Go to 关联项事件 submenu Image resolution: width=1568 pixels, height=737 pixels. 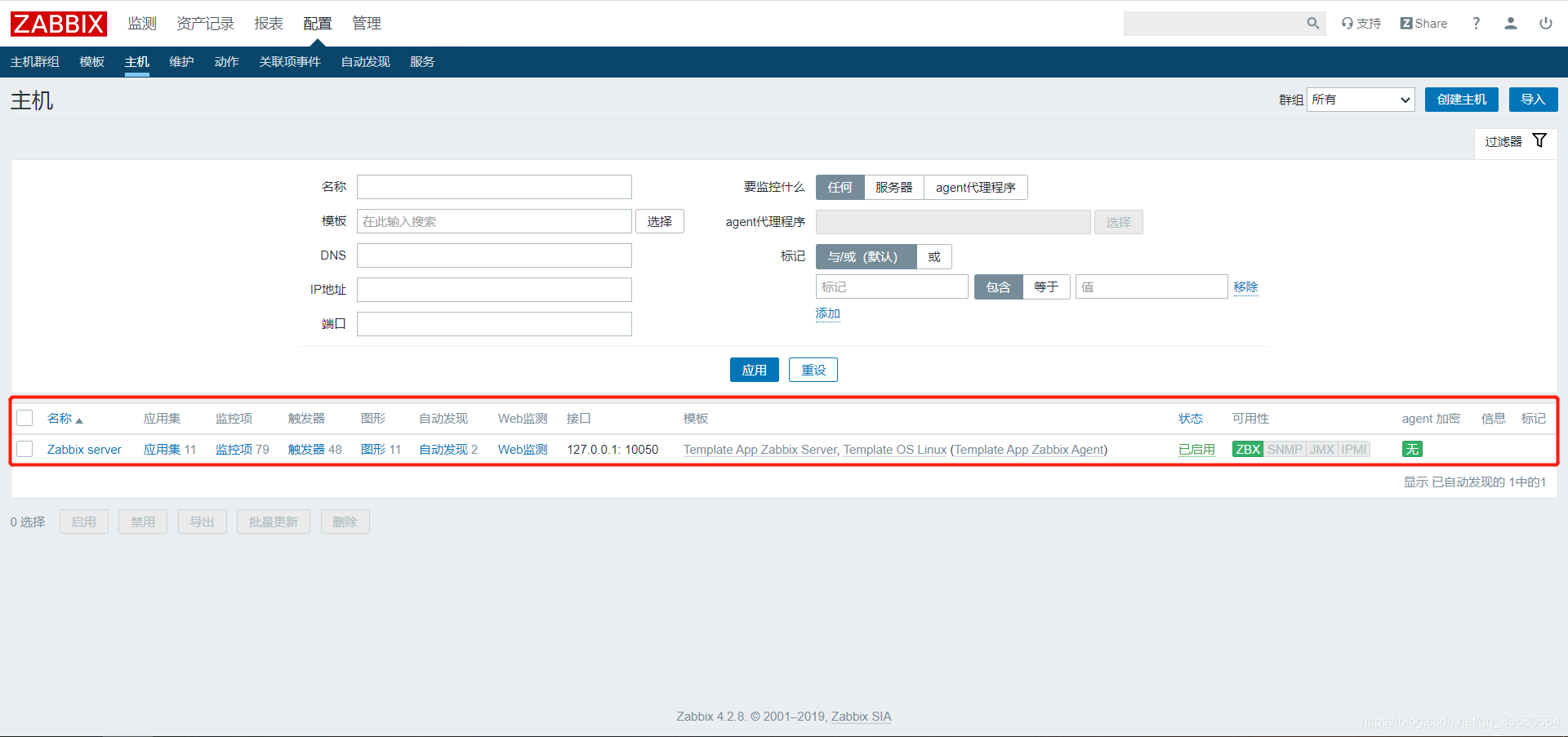click(290, 62)
